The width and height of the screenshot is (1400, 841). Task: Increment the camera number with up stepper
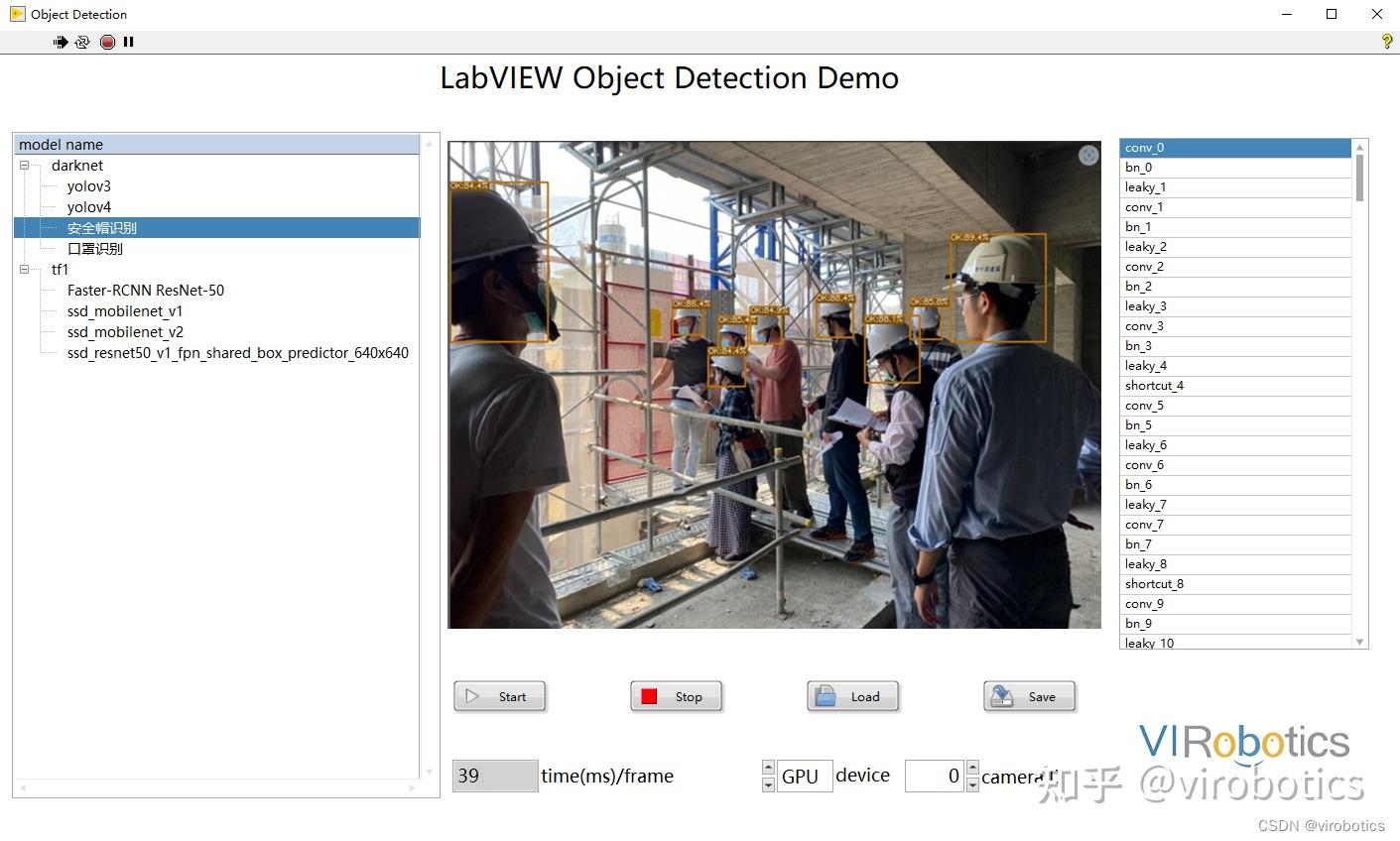(971, 769)
